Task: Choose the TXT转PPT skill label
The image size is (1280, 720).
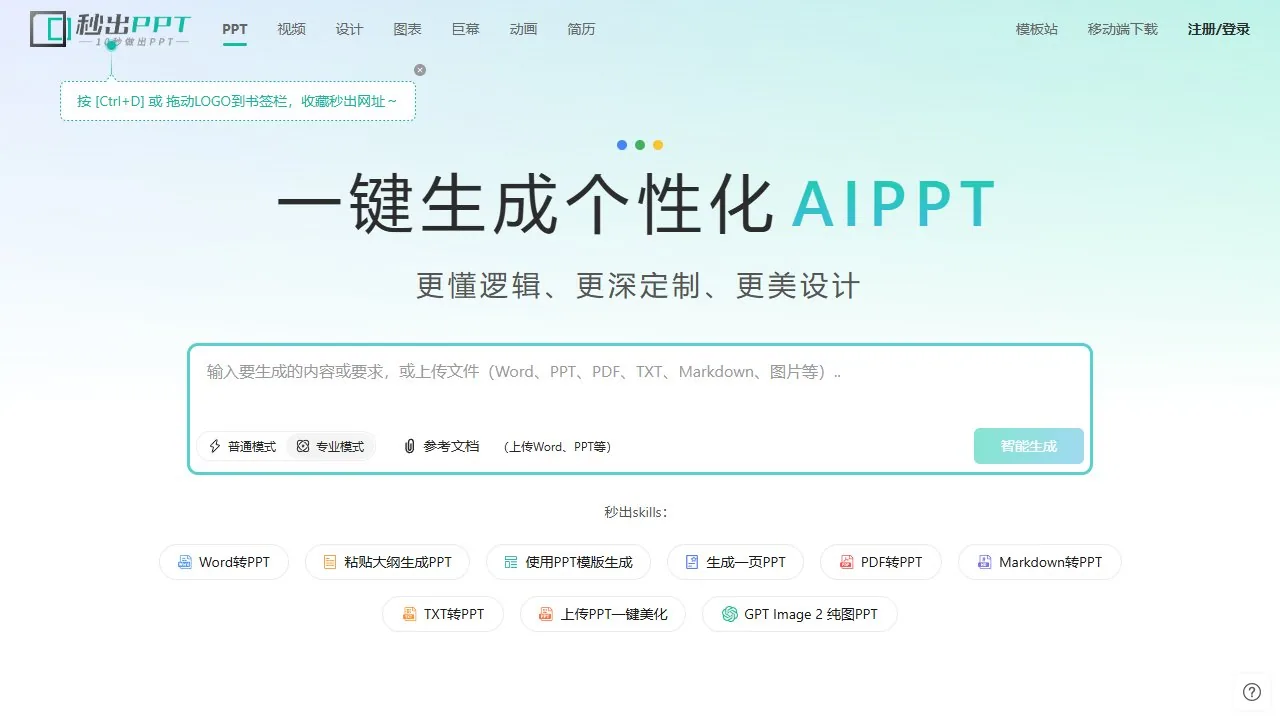Action: coord(454,614)
